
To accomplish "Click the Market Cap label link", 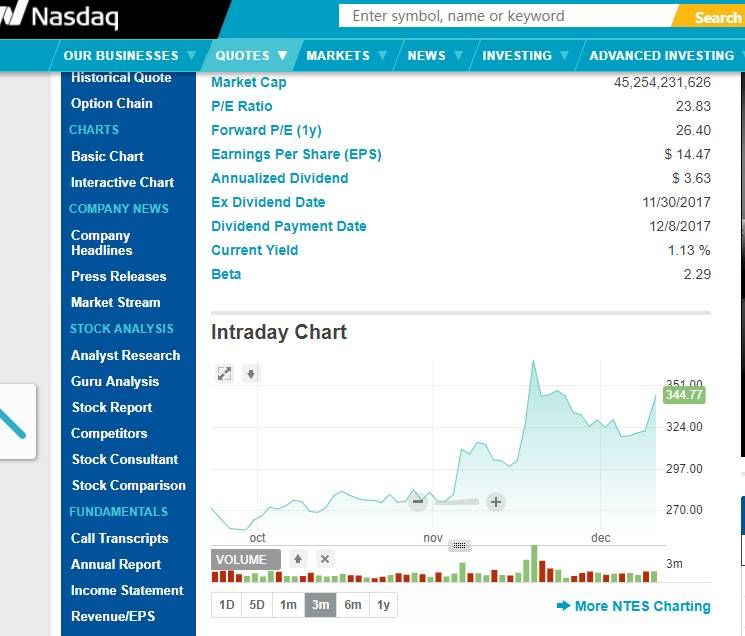I will pyautogui.click(x=249, y=82).
